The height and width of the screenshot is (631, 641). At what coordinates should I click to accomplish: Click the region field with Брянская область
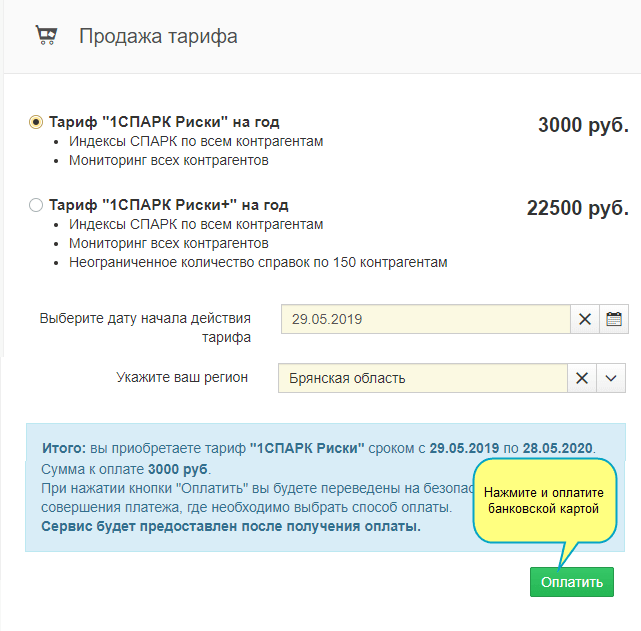[423, 378]
